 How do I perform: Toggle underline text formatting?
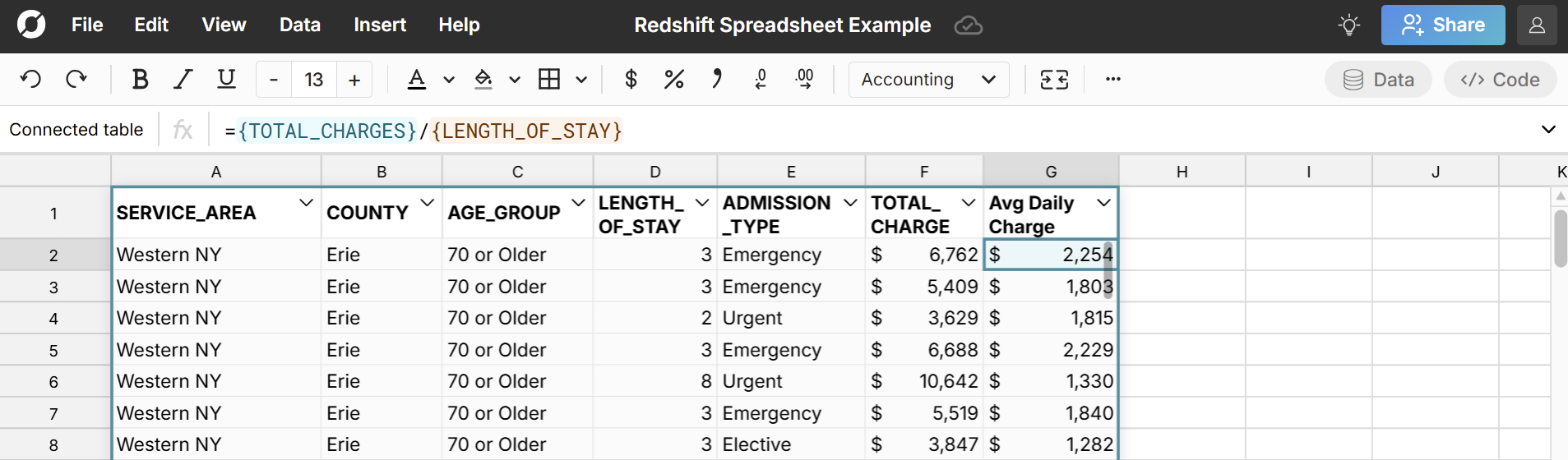pyautogui.click(x=226, y=80)
